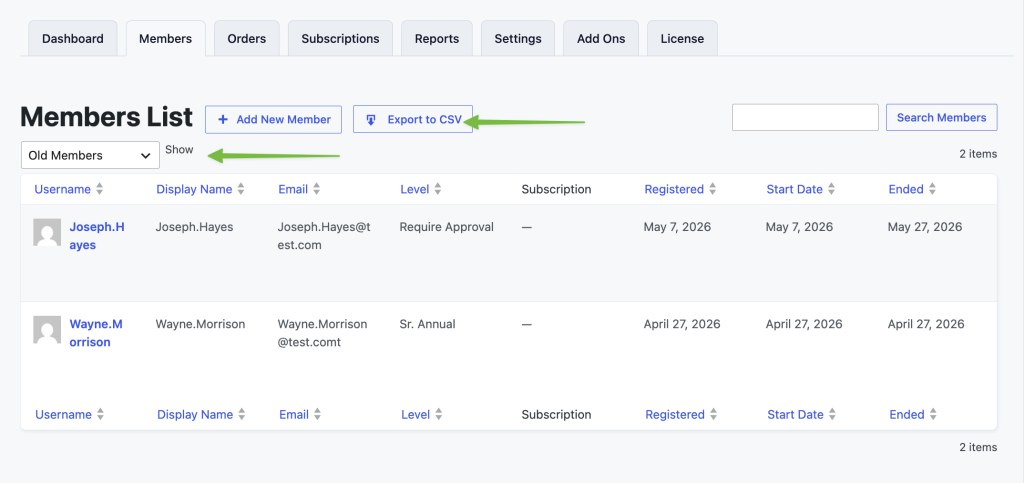Open the Reports tab
1024x483 pixels.
click(437, 39)
